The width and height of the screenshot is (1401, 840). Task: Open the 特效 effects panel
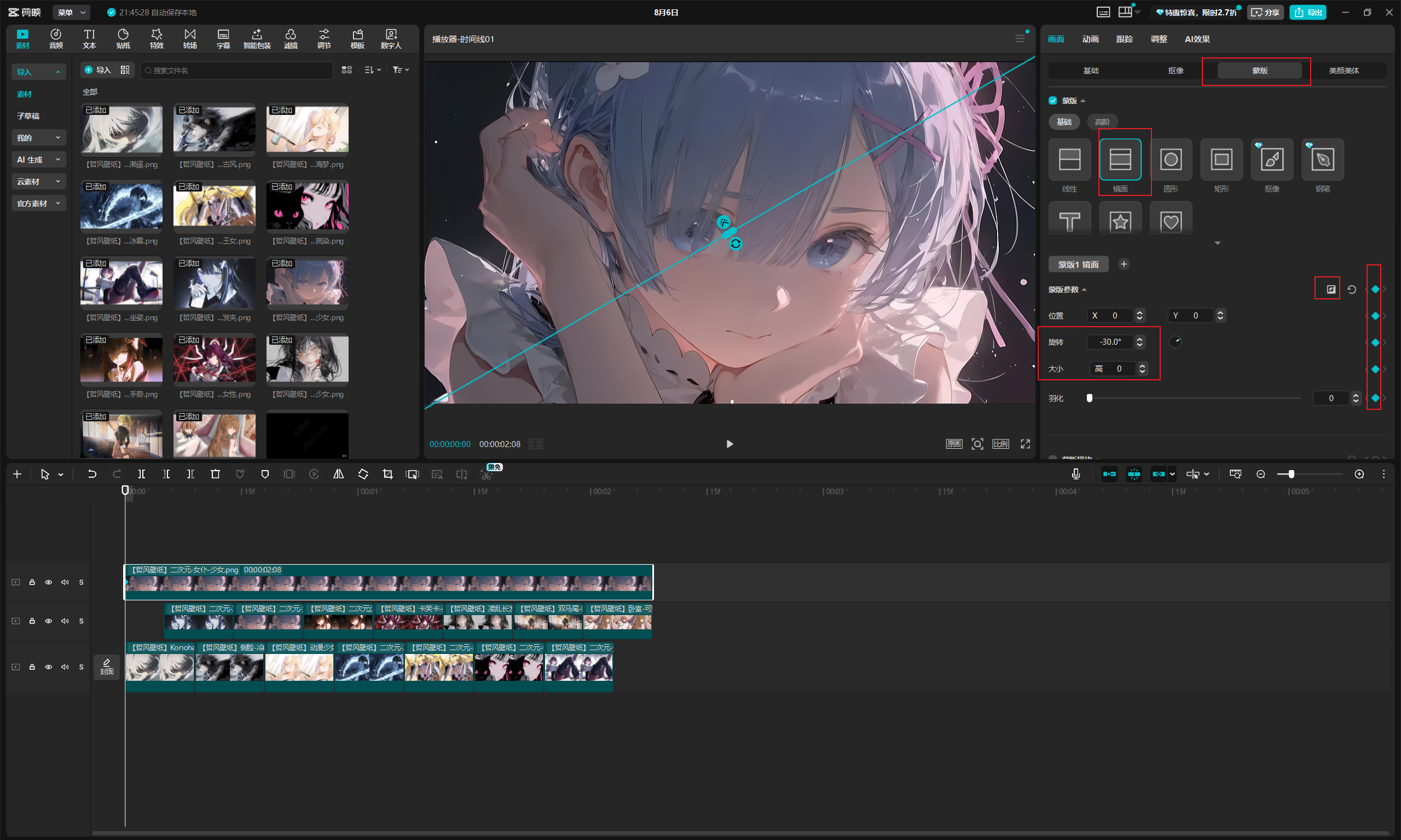[157, 38]
